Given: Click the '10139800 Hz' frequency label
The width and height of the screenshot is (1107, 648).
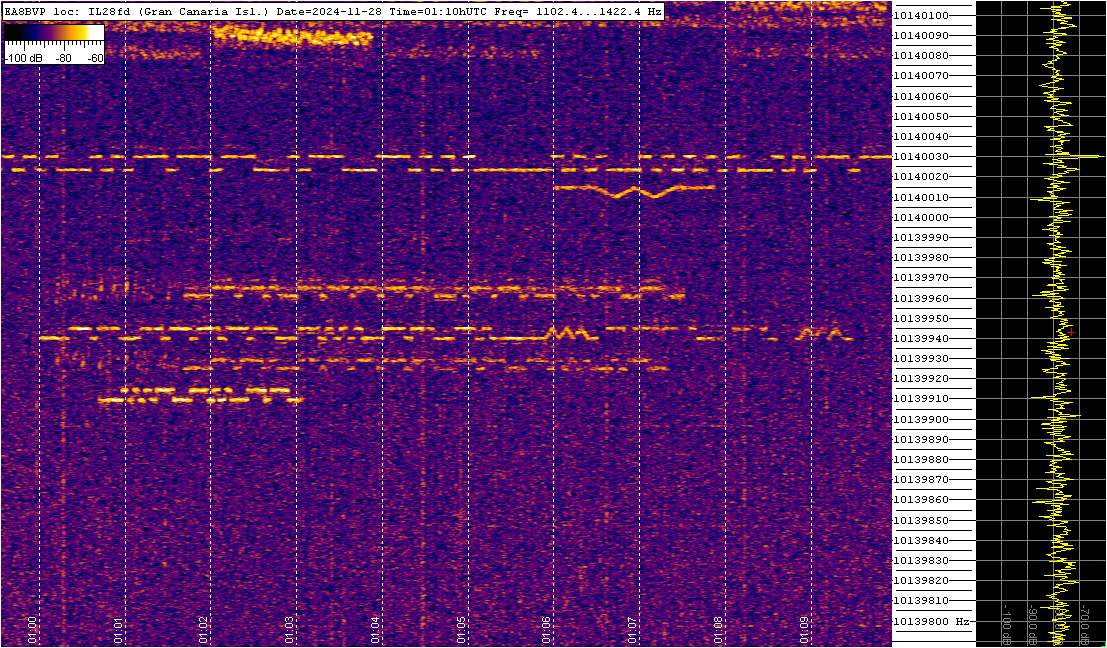Looking at the screenshot, I should click(930, 621).
